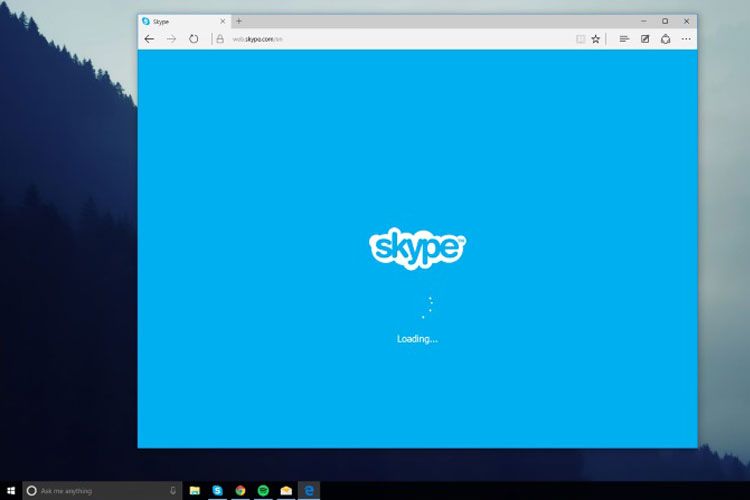Click the Skype logo on loading page
This screenshot has height=500, width=750.
[x=417, y=248]
